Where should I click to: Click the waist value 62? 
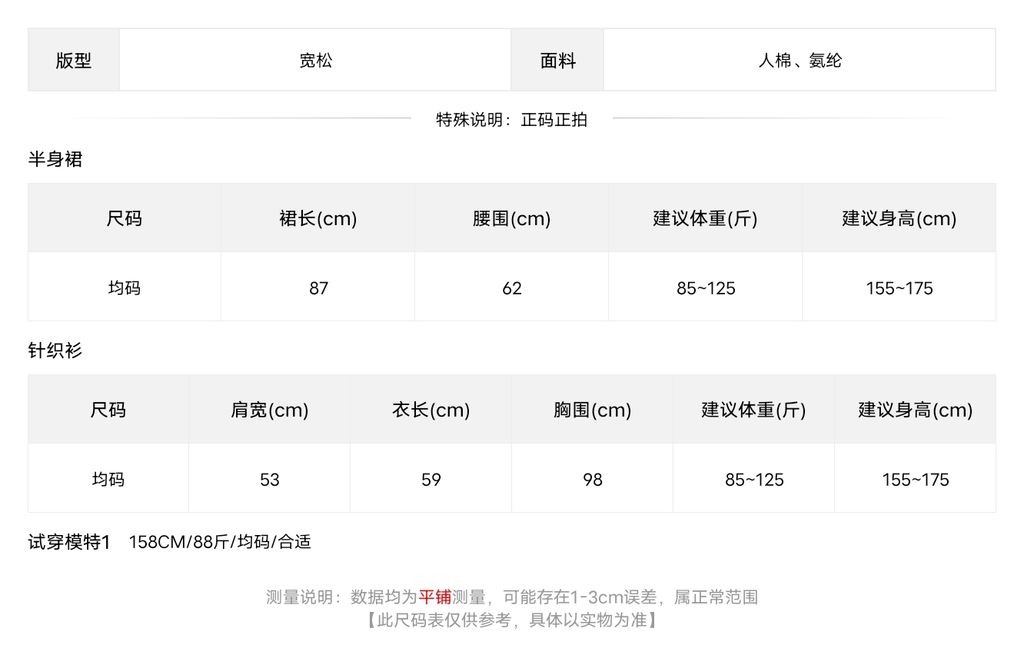tap(511, 287)
